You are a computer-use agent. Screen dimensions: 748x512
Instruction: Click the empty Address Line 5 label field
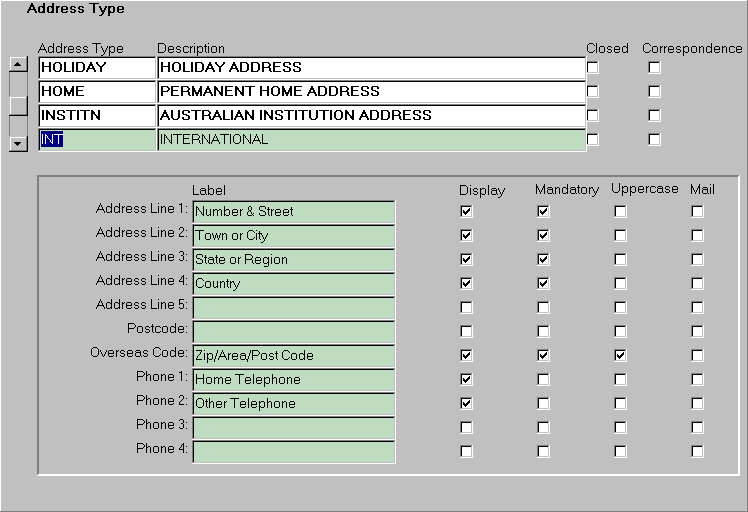pyautogui.click(x=293, y=308)
